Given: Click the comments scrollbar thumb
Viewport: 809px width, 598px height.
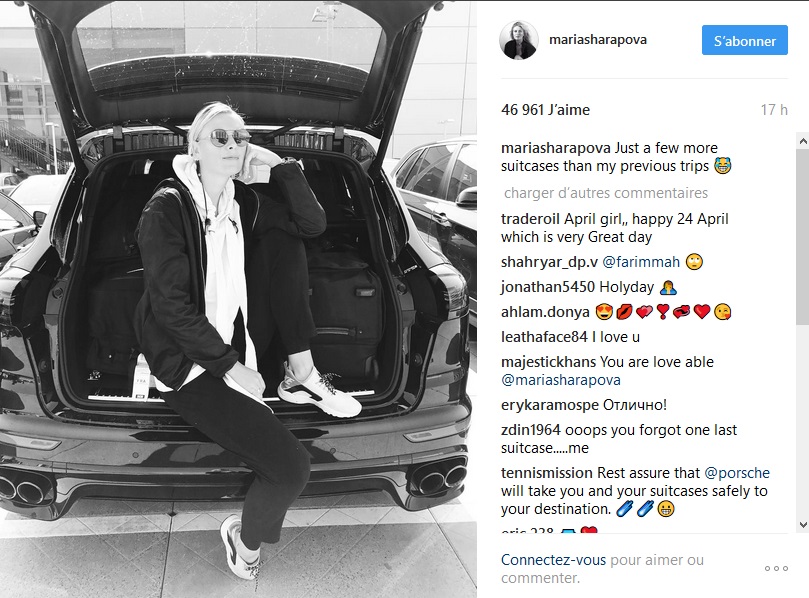Looking at the screenshot, I should pos(803,237).
